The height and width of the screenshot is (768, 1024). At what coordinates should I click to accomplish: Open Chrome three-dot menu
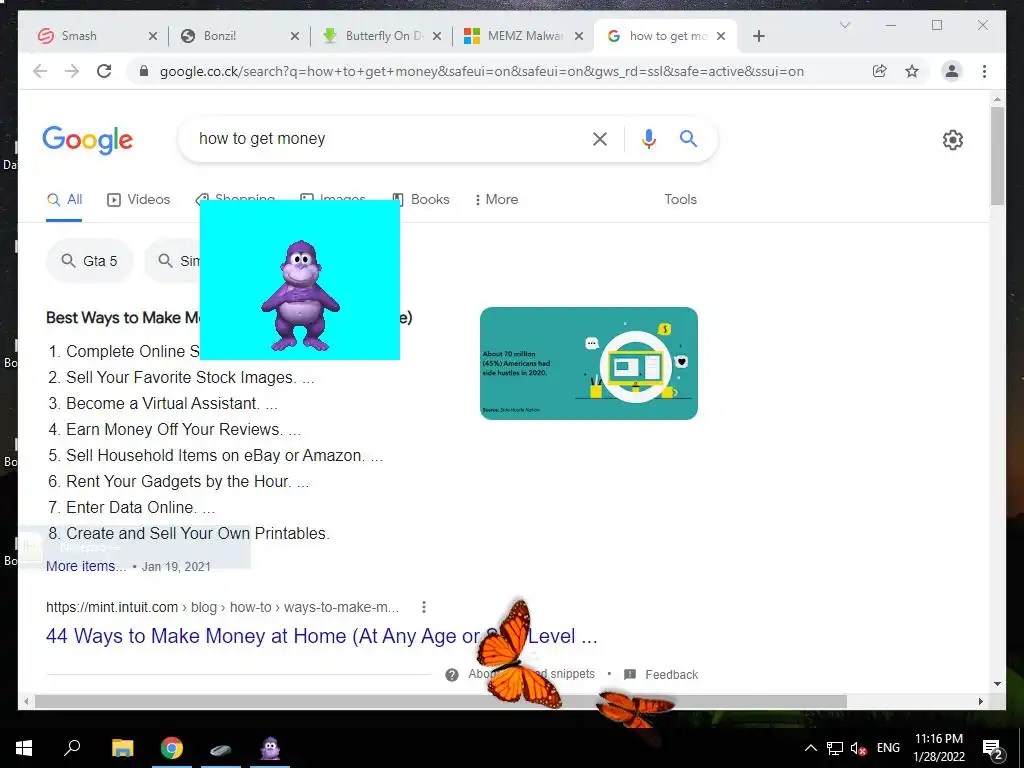pyautogui.click(x=984, y=71)
